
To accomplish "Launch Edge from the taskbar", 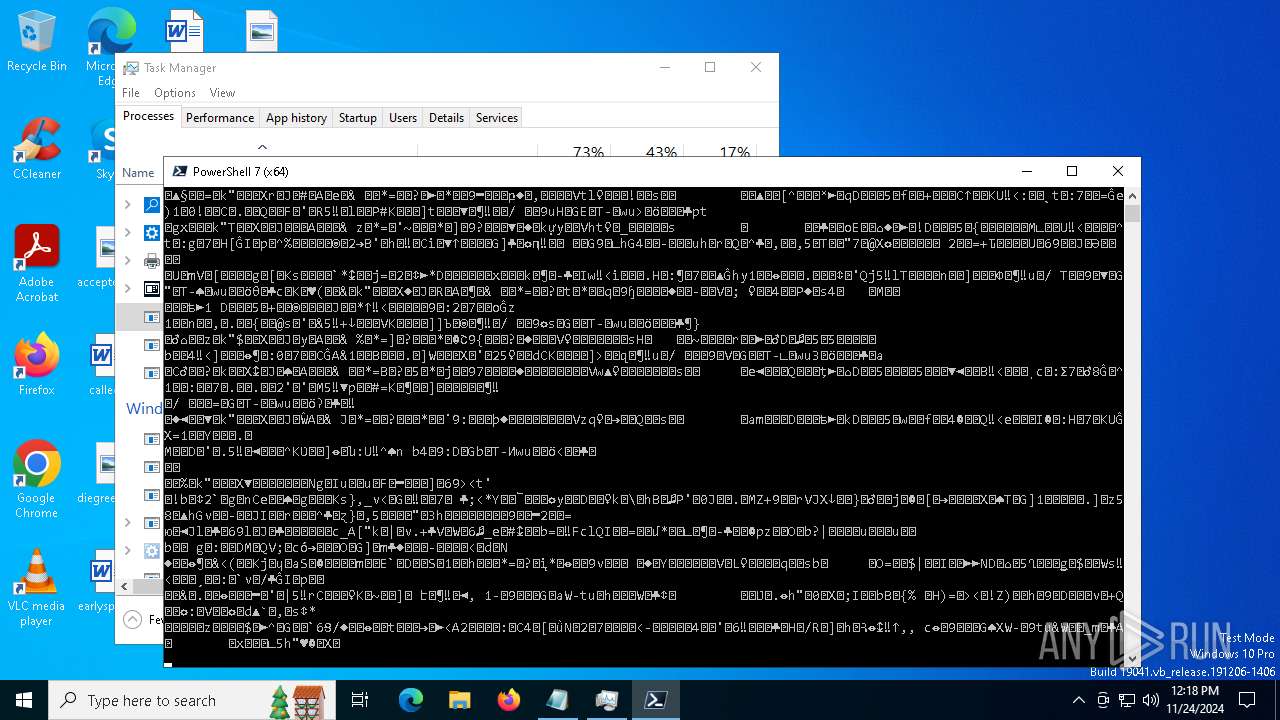I will [x=411, y=700].
